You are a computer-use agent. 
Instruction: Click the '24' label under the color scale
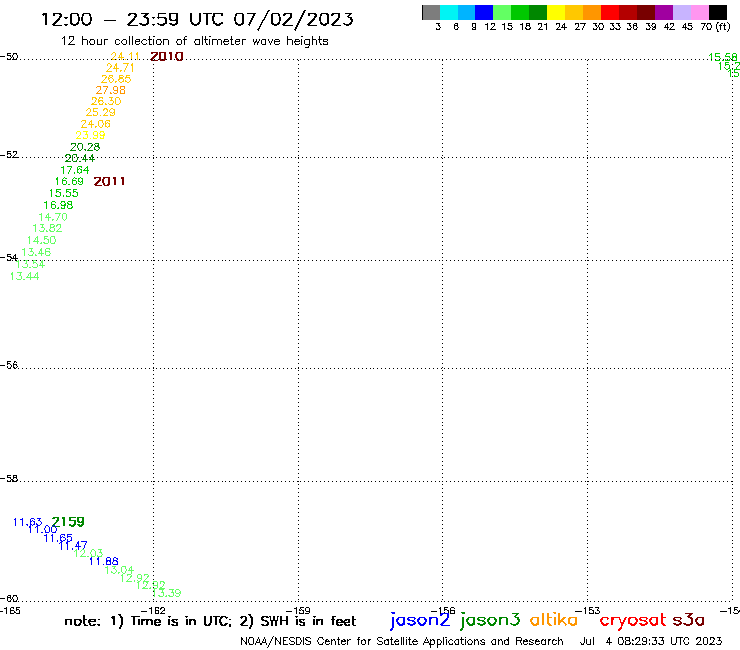coord(561,27)
